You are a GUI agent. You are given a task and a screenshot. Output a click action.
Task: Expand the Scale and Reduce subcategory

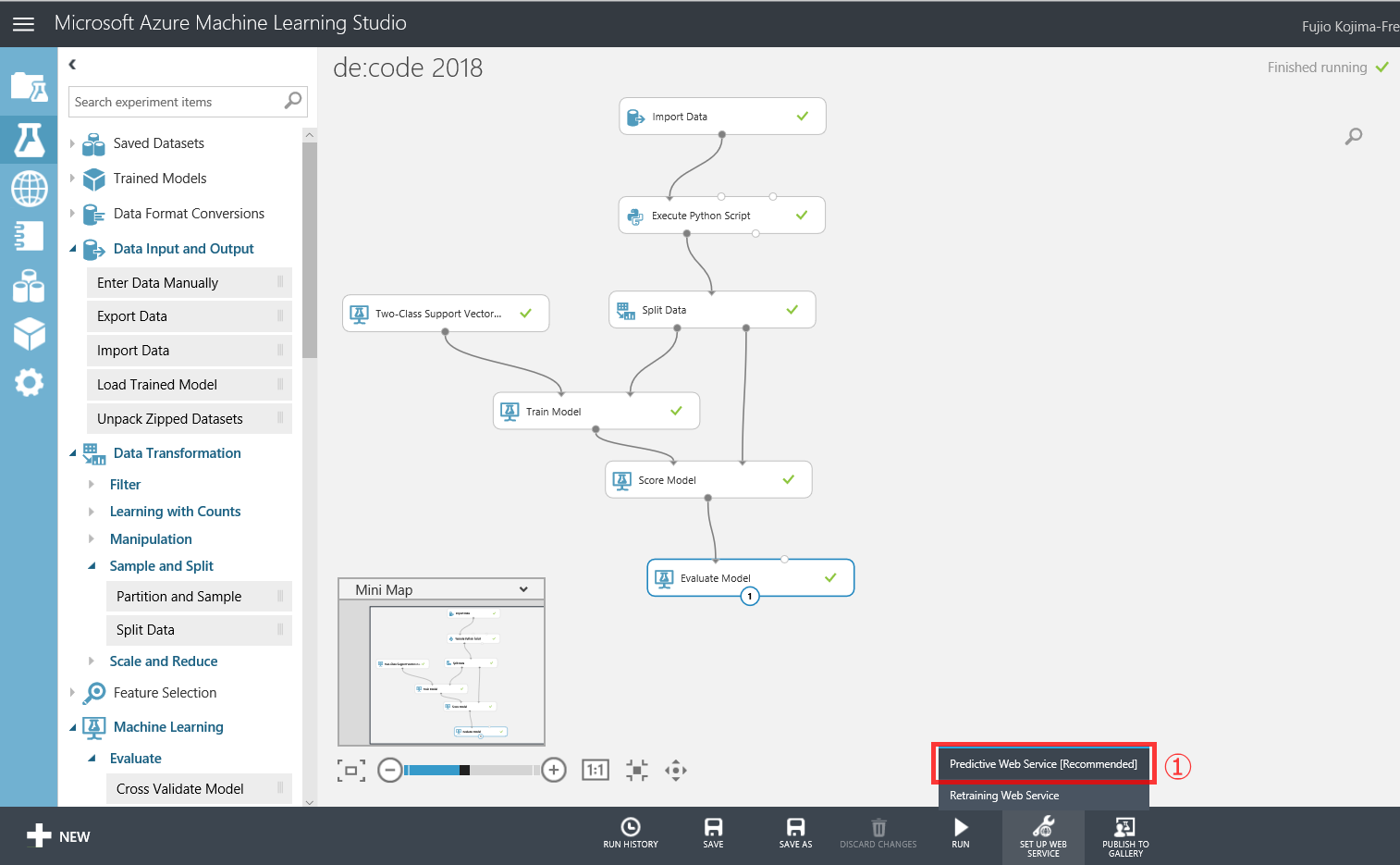pyautogui.click(x=91, y=661)
